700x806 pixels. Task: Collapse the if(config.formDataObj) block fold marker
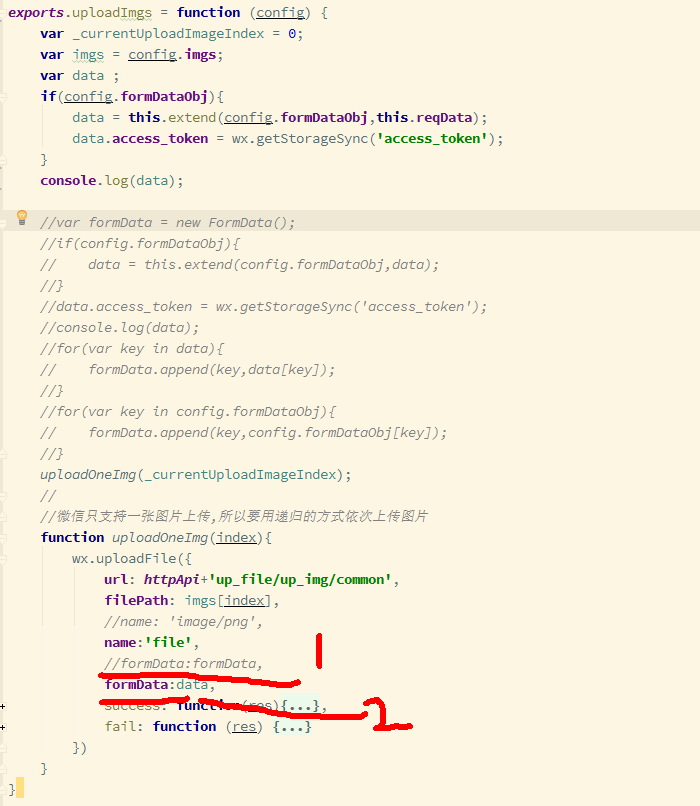tap(3, 97)
